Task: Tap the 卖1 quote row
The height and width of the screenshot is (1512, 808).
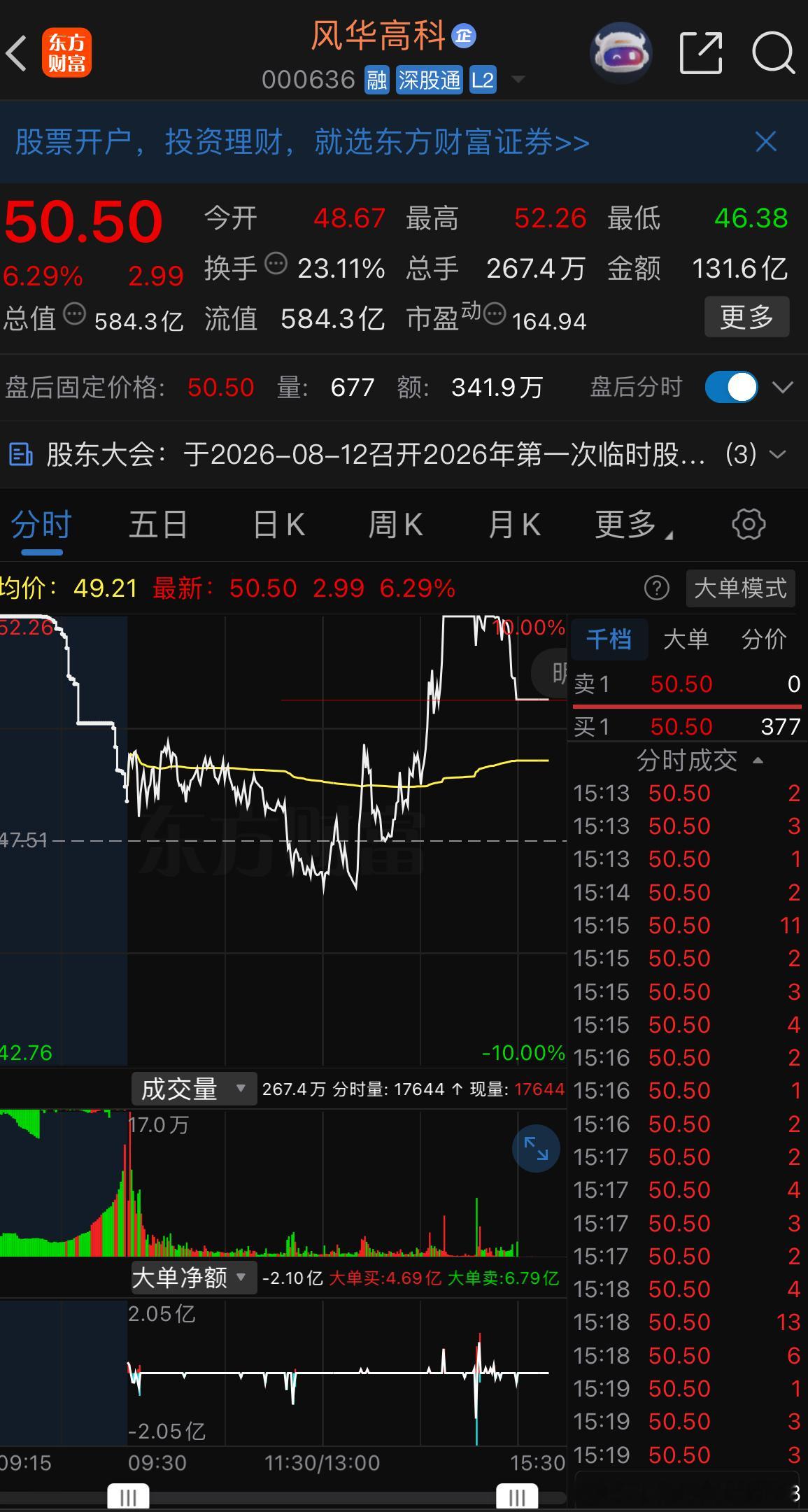Action: [x=687, y=684]
